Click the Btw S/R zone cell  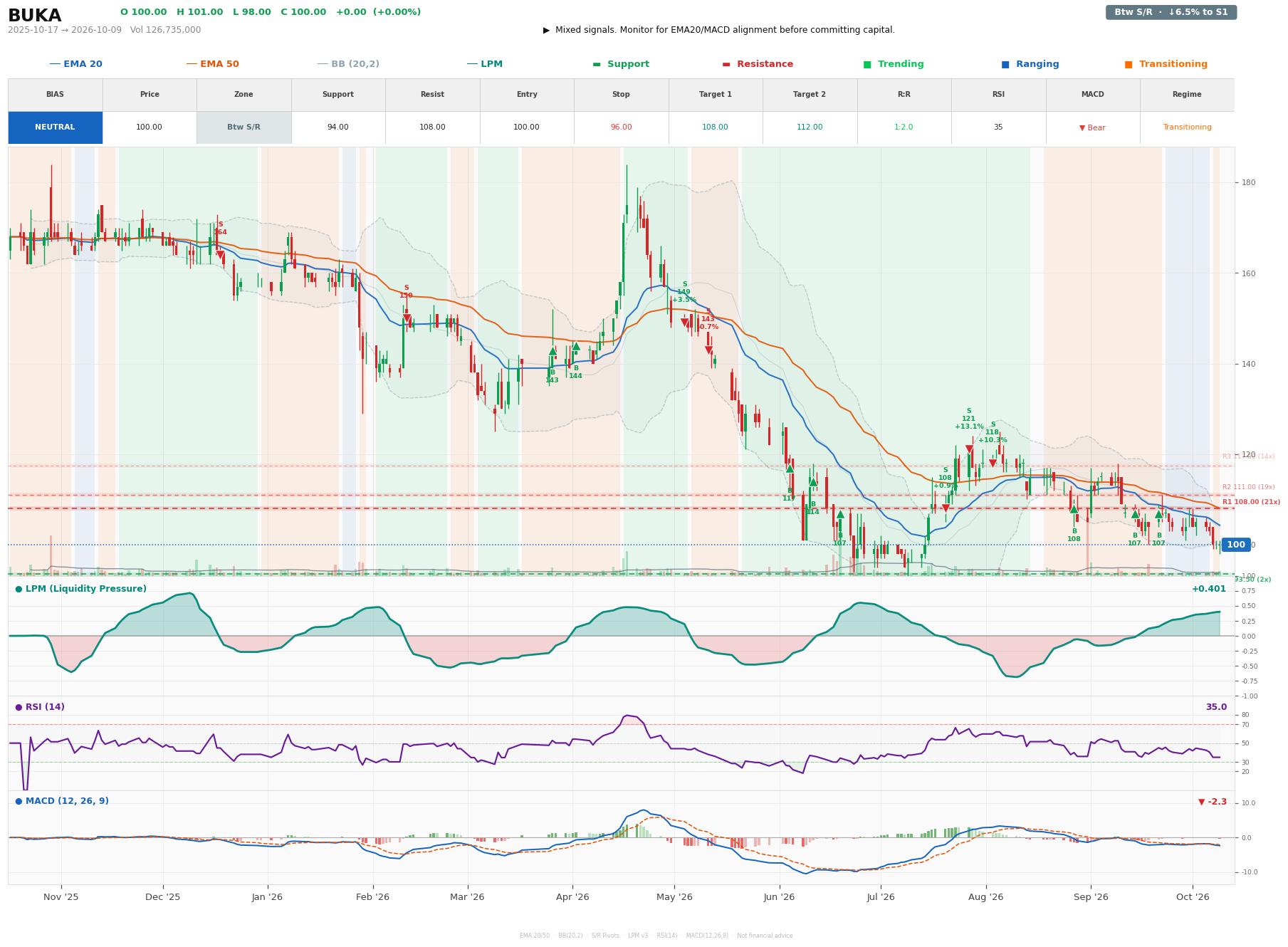point(244,127)
